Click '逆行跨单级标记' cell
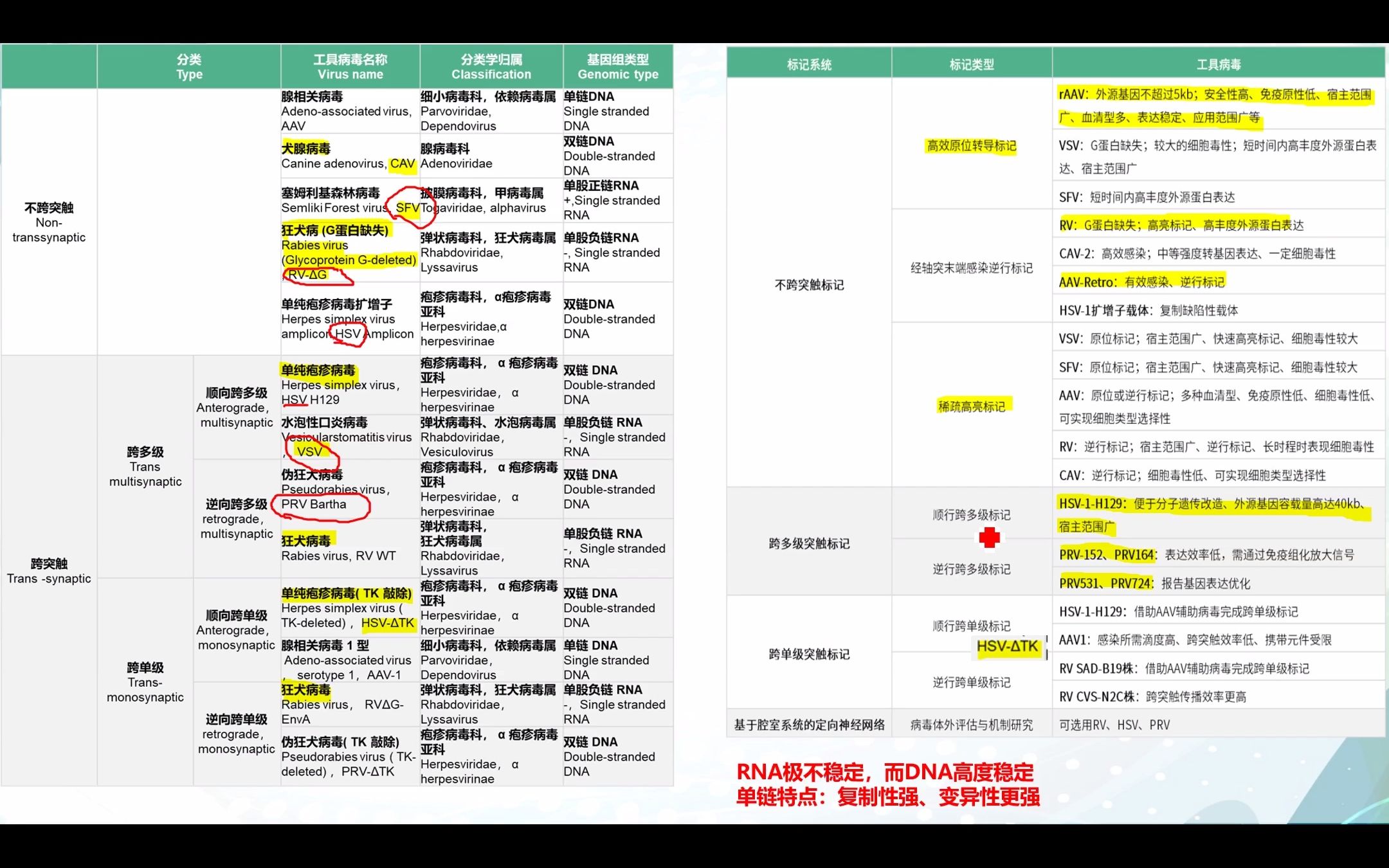 (972, 682)
